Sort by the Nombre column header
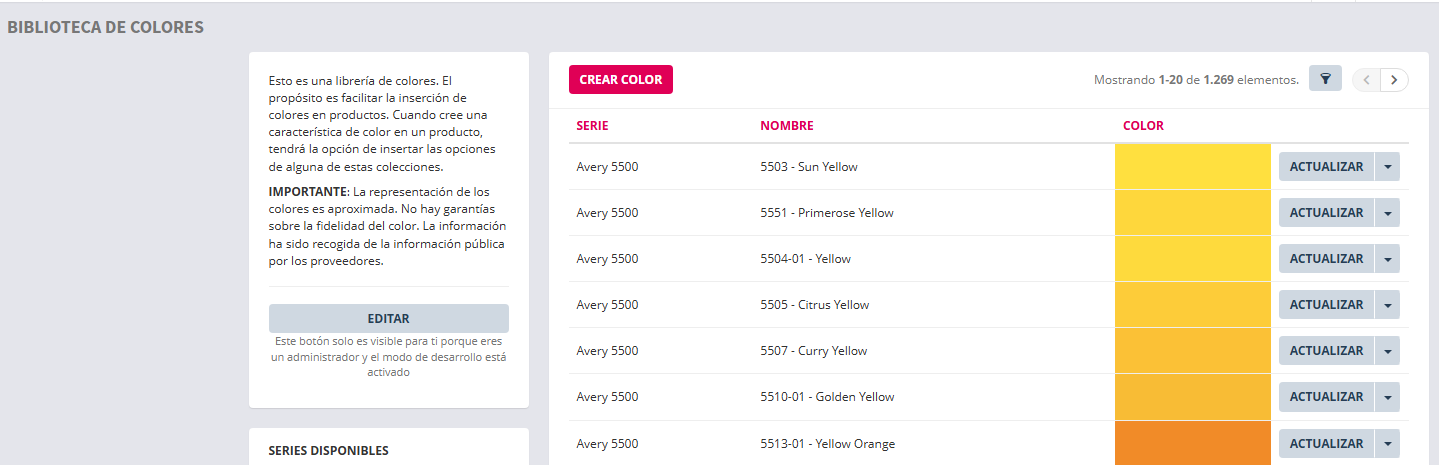 [x=786, y=126]
